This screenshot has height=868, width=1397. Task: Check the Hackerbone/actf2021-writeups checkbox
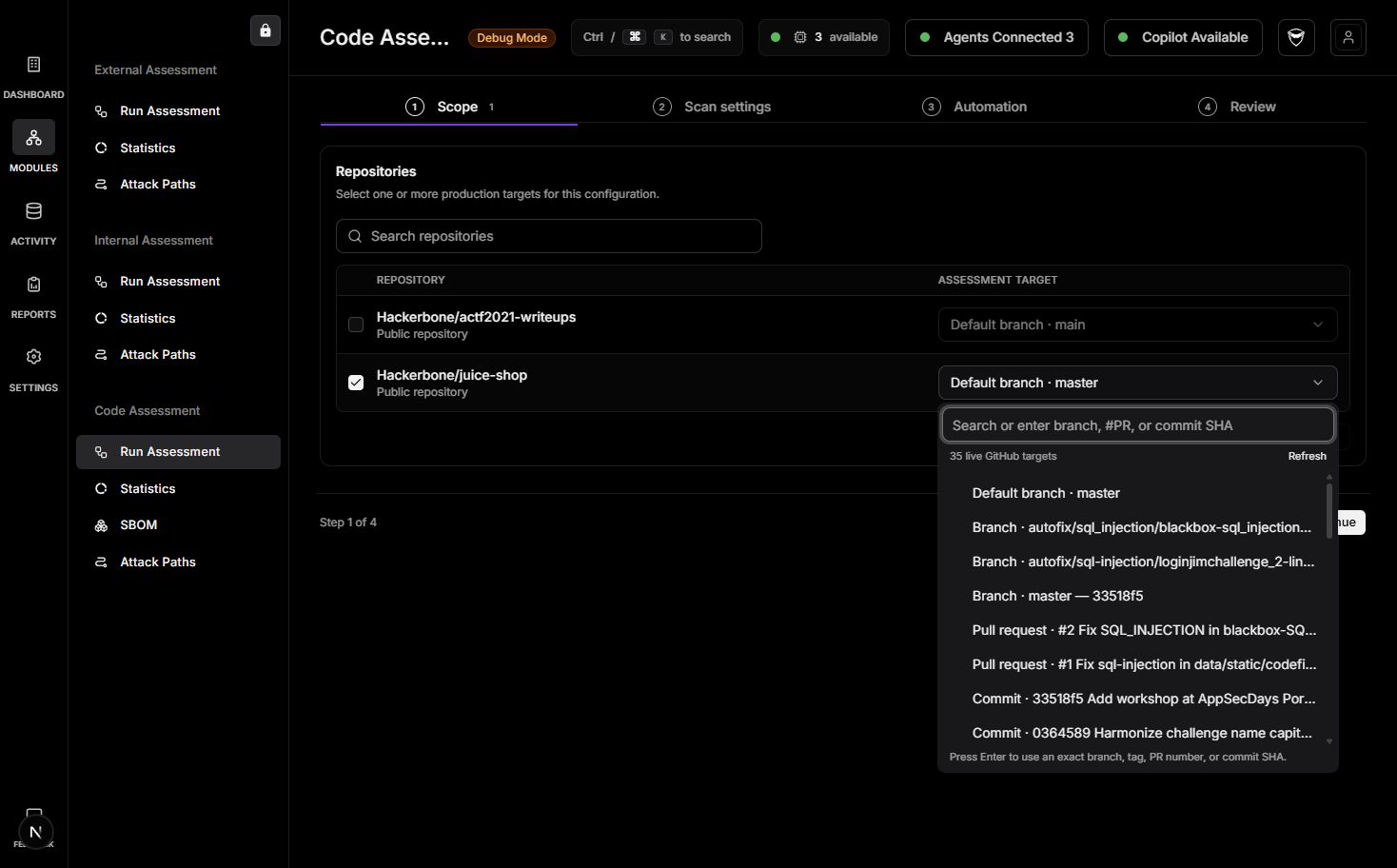pyautogui.click(x=356, y=325)
